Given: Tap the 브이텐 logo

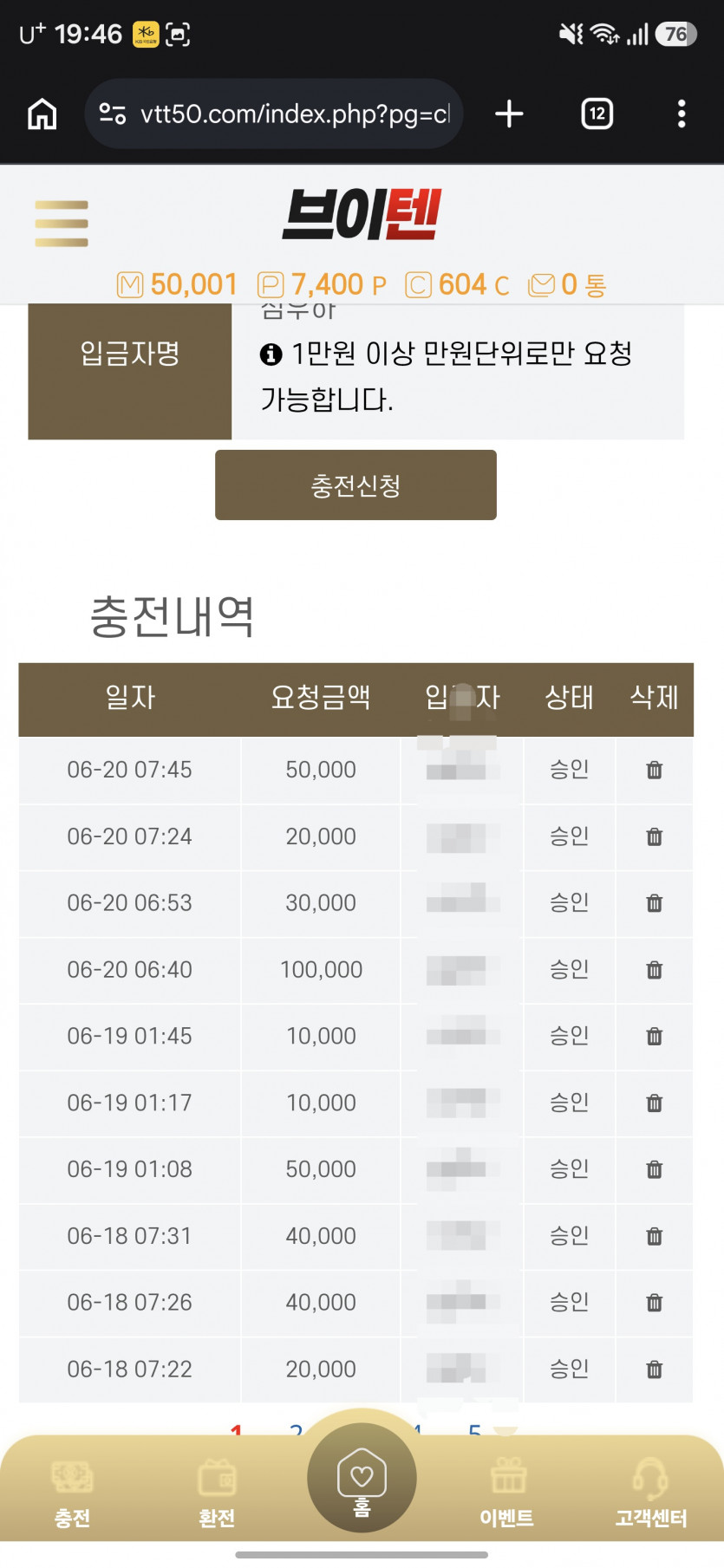Looking at the screenshot, I should click(x=362, y=215).
